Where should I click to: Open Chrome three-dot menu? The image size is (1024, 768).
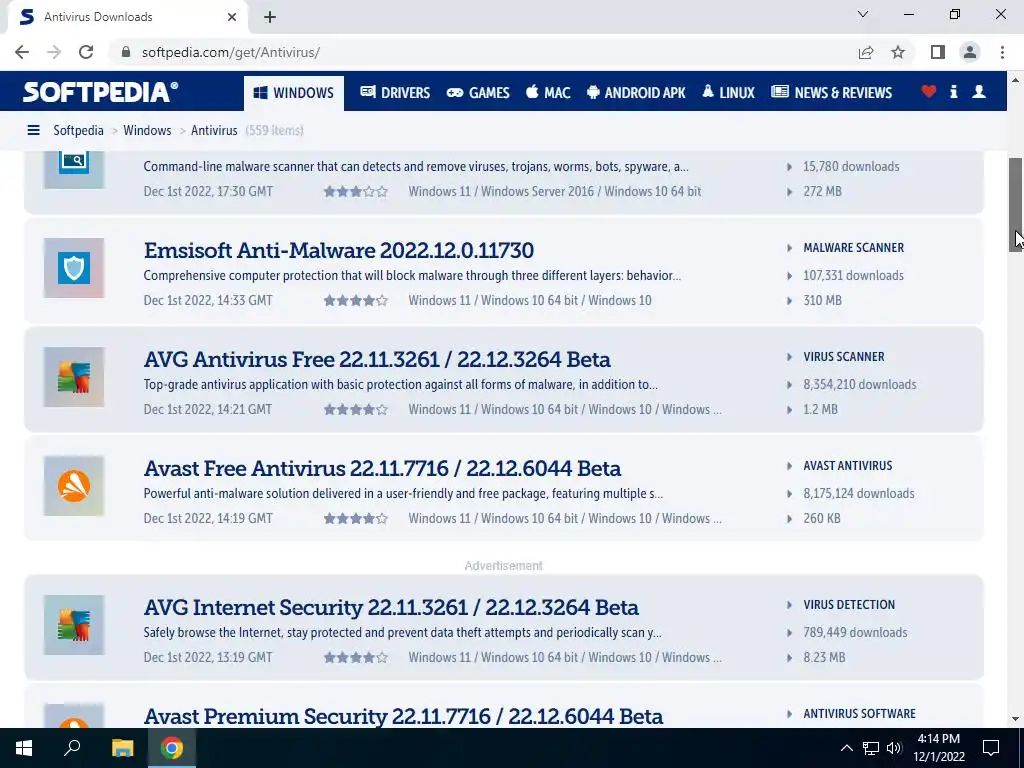coord(1002,52)
